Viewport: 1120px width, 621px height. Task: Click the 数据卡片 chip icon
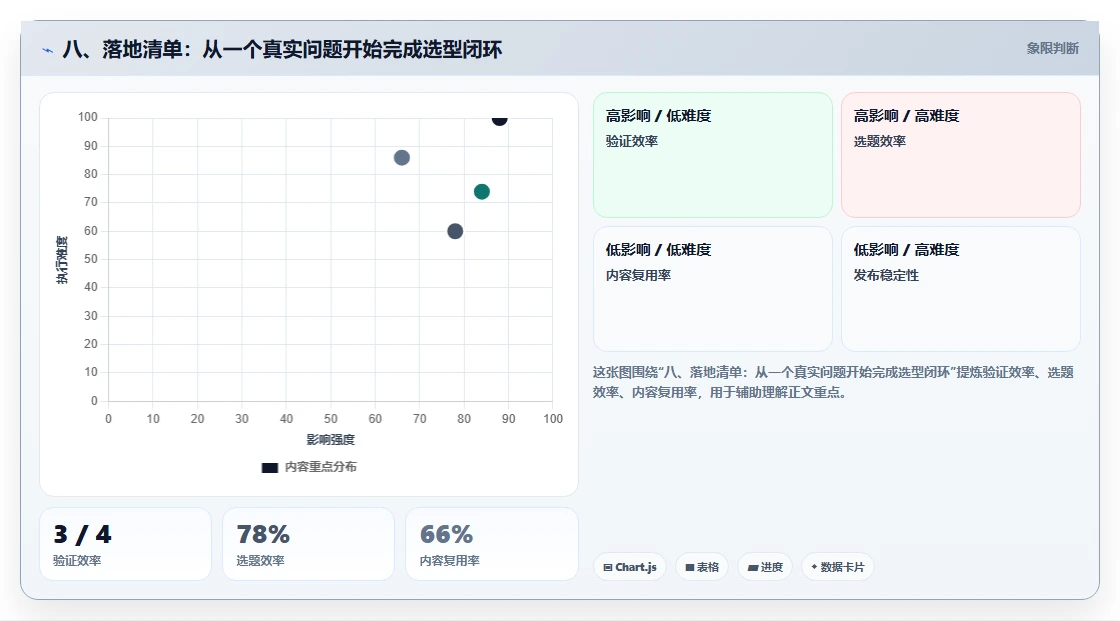click(814, 567)
